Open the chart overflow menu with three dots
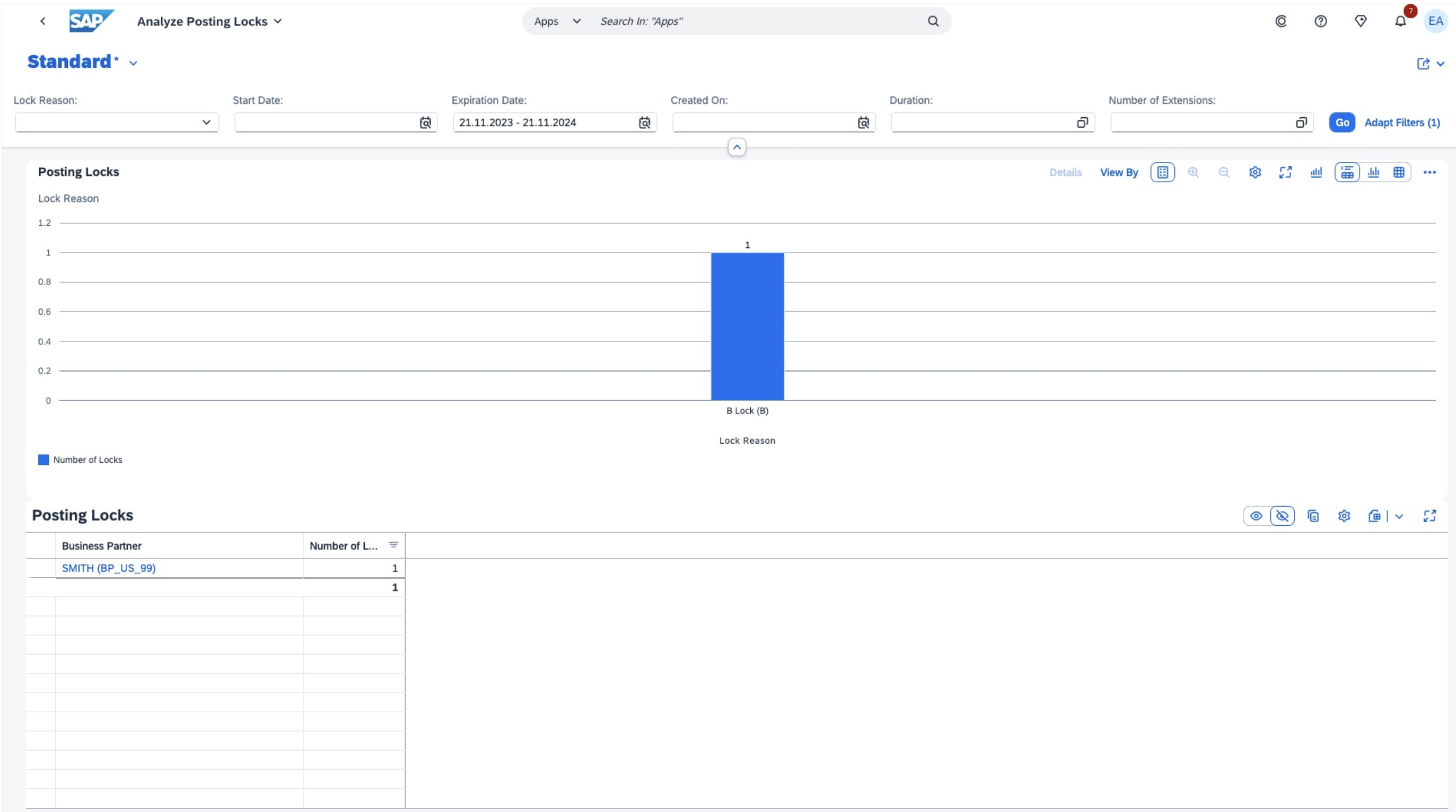Image resolution: width=1456 pixels, height=812 pixels. [x=1430, y=172]
